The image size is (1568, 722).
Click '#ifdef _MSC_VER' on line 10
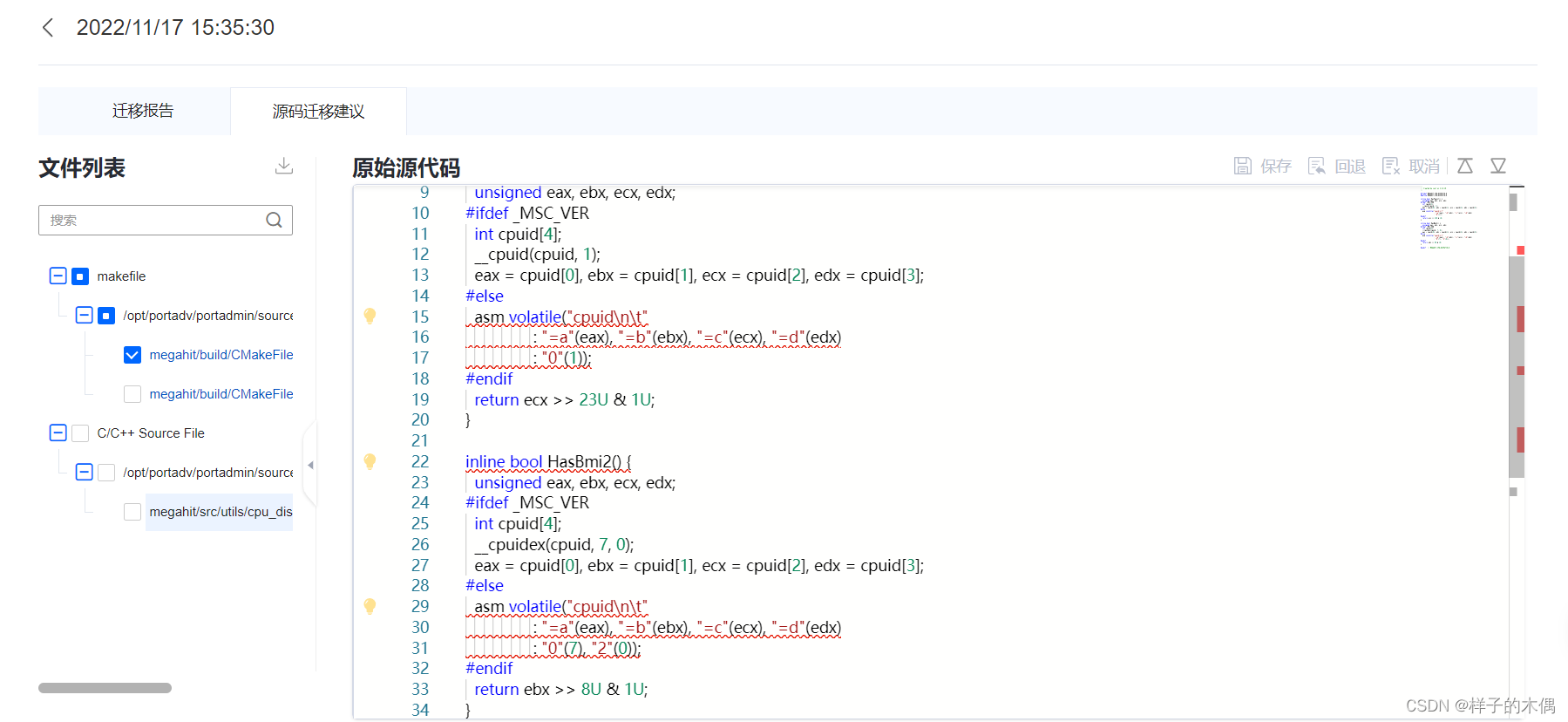[527, 213]
